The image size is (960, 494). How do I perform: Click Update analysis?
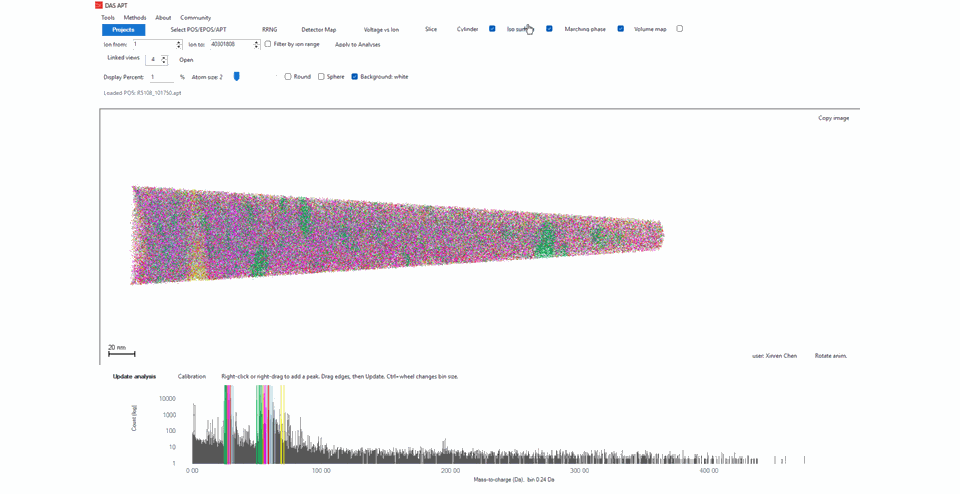pos(134,376)
